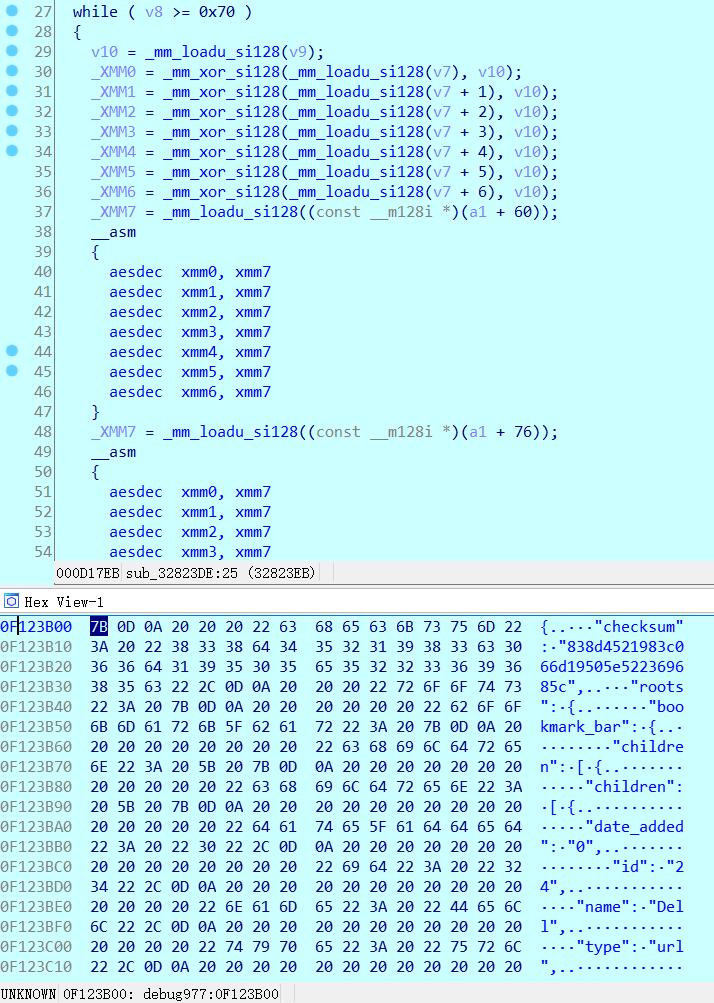The height and width of the screenshot is (1003, 714).
Task: Switch to the Hex View-1 tab
Action: 63,602
